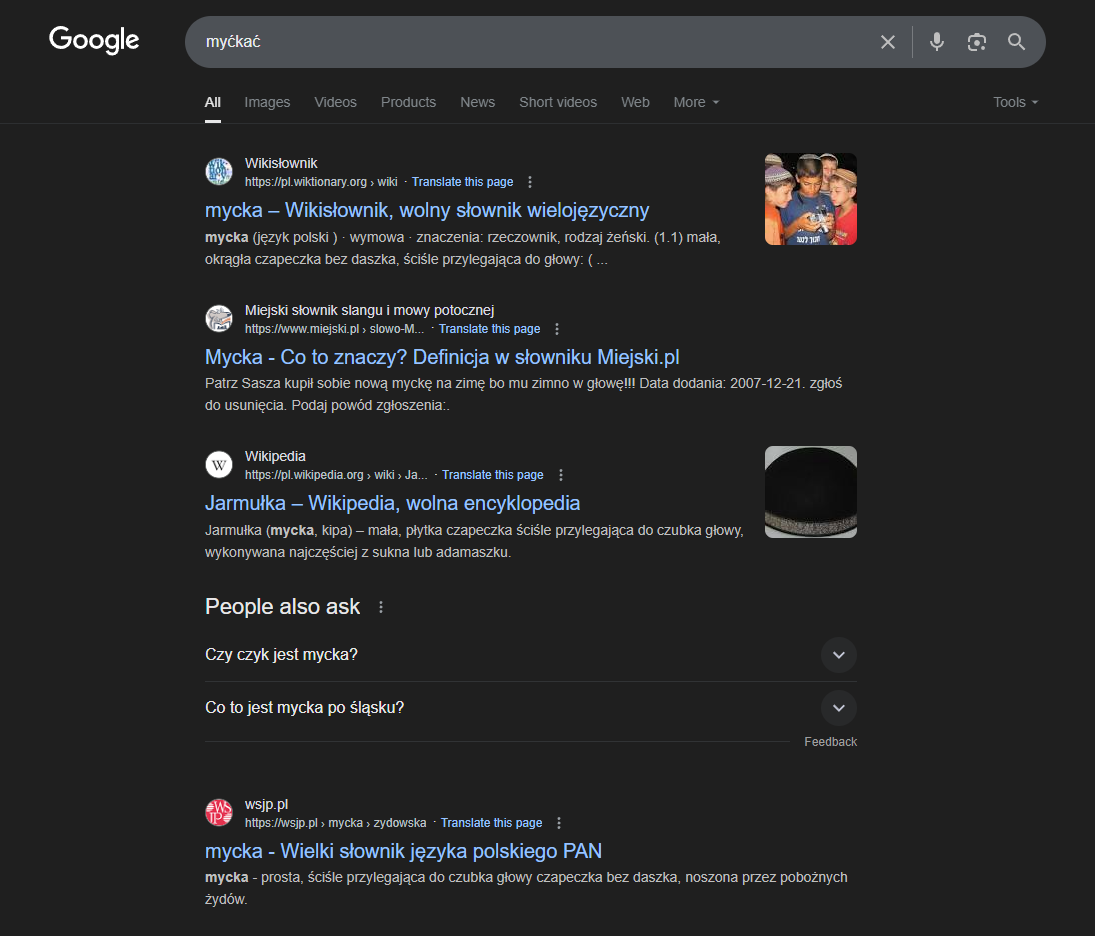
Task: Open the boys wearing caps thumbnail
Action: tap(811, 199)
